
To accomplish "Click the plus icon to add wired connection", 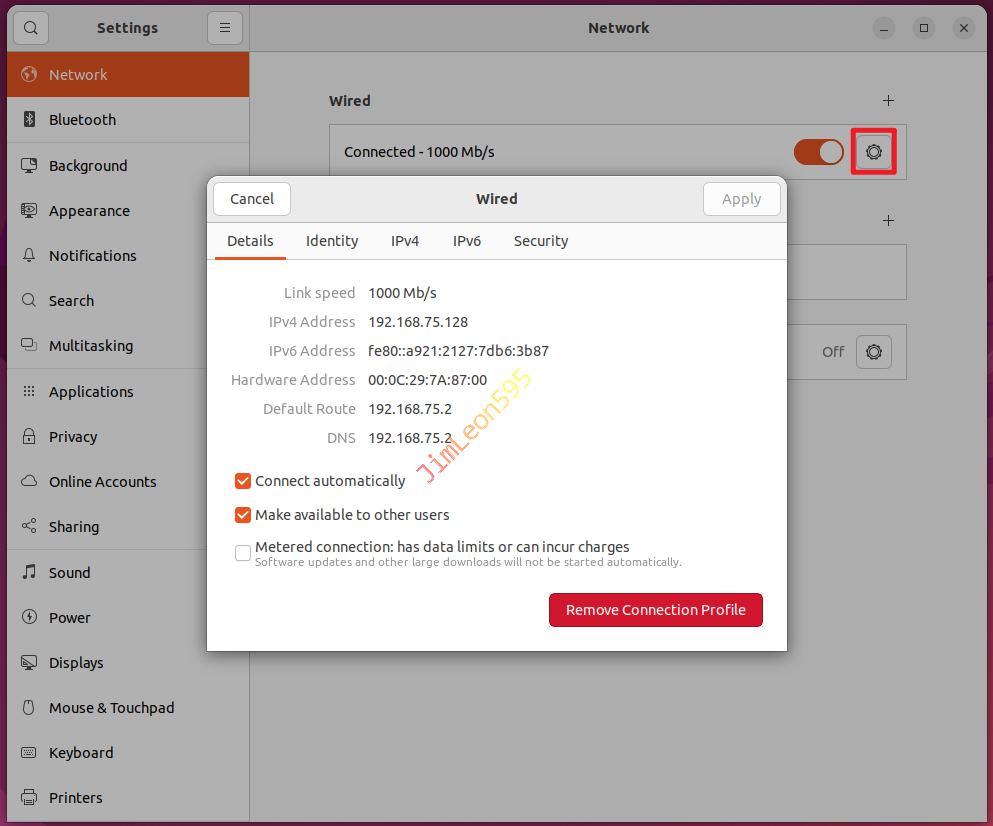I will pos(888,101).
